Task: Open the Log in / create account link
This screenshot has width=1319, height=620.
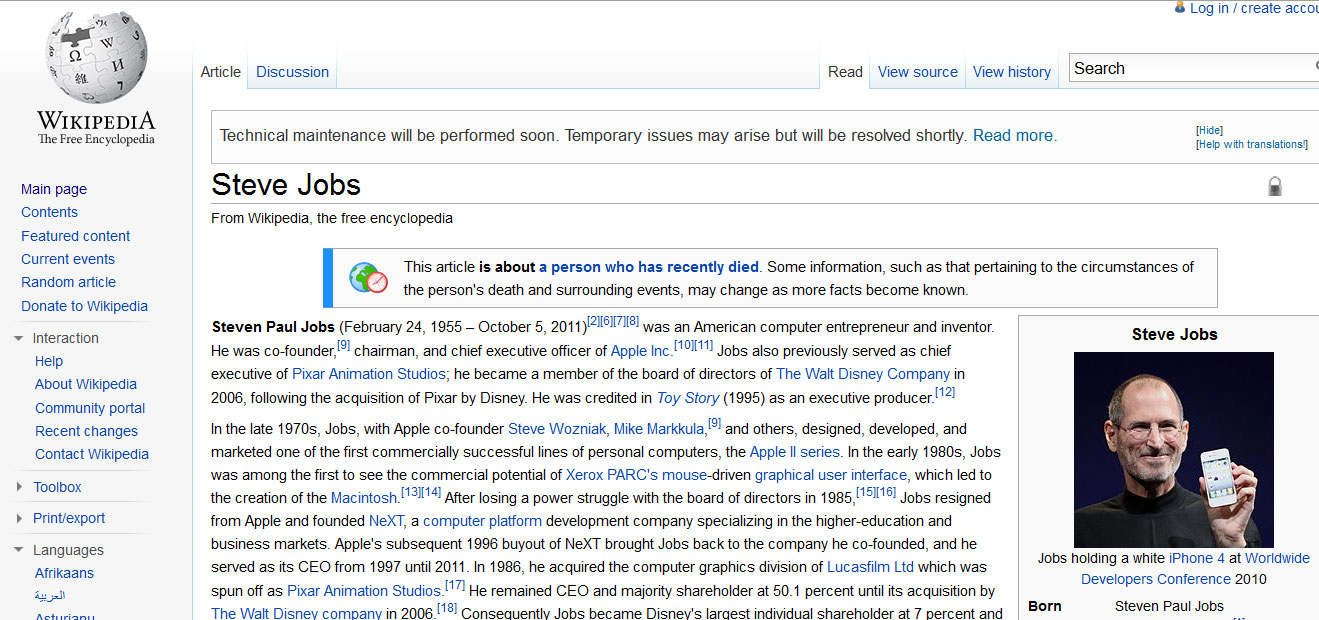Action: pyautogui.click(x=1254, y=8)
